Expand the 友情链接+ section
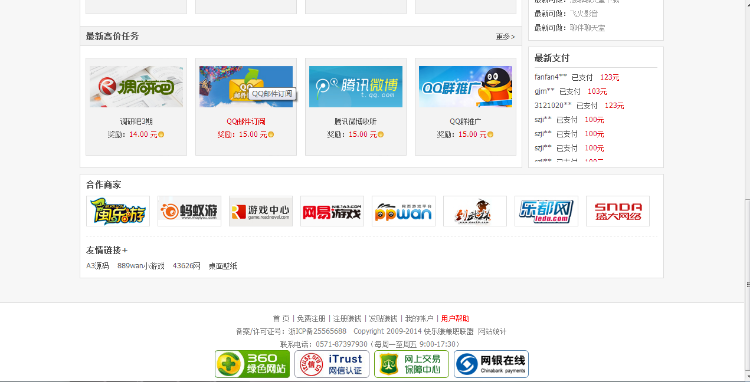The image size is (750, 382). tap(107, 250)
